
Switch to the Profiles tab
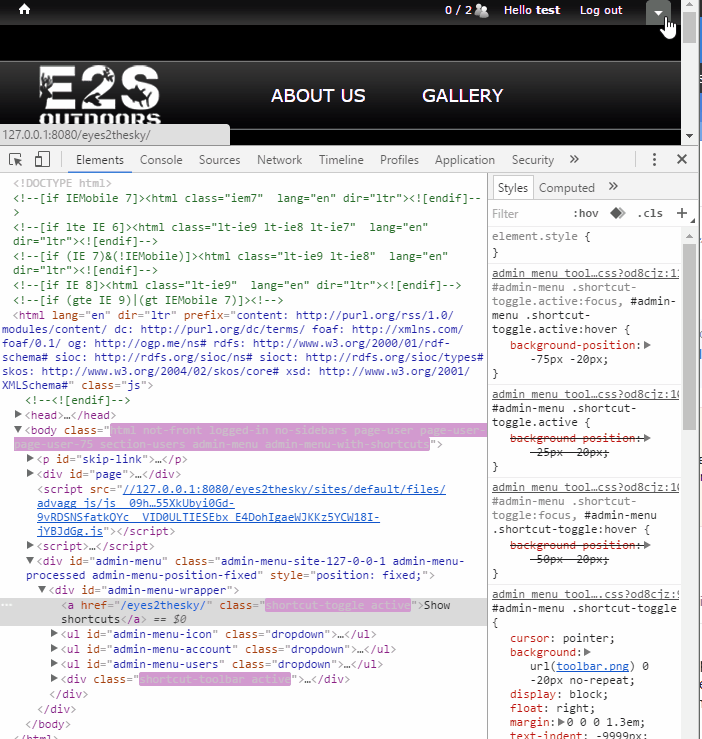tap(399, 160)
